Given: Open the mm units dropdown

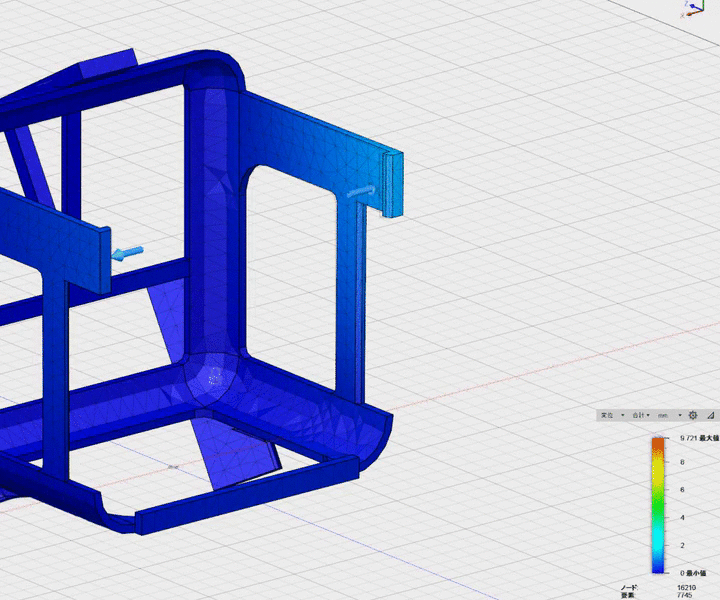Looking at the screenshot, I should 670,415.
